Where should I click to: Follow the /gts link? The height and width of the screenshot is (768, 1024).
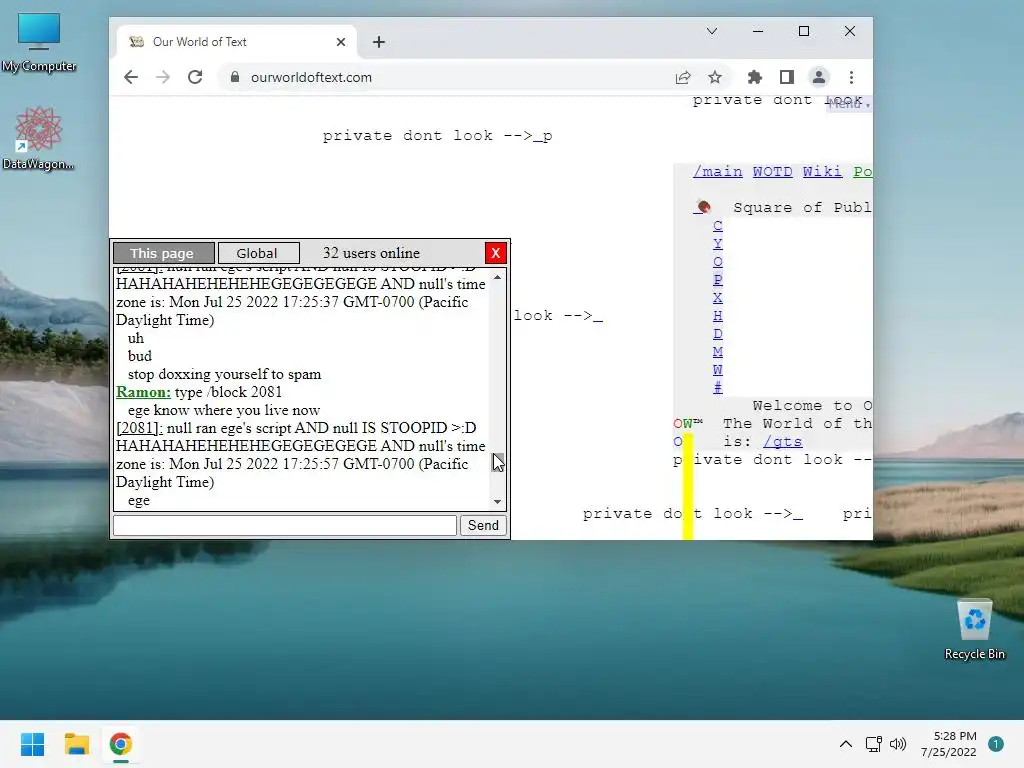(782, 441)
